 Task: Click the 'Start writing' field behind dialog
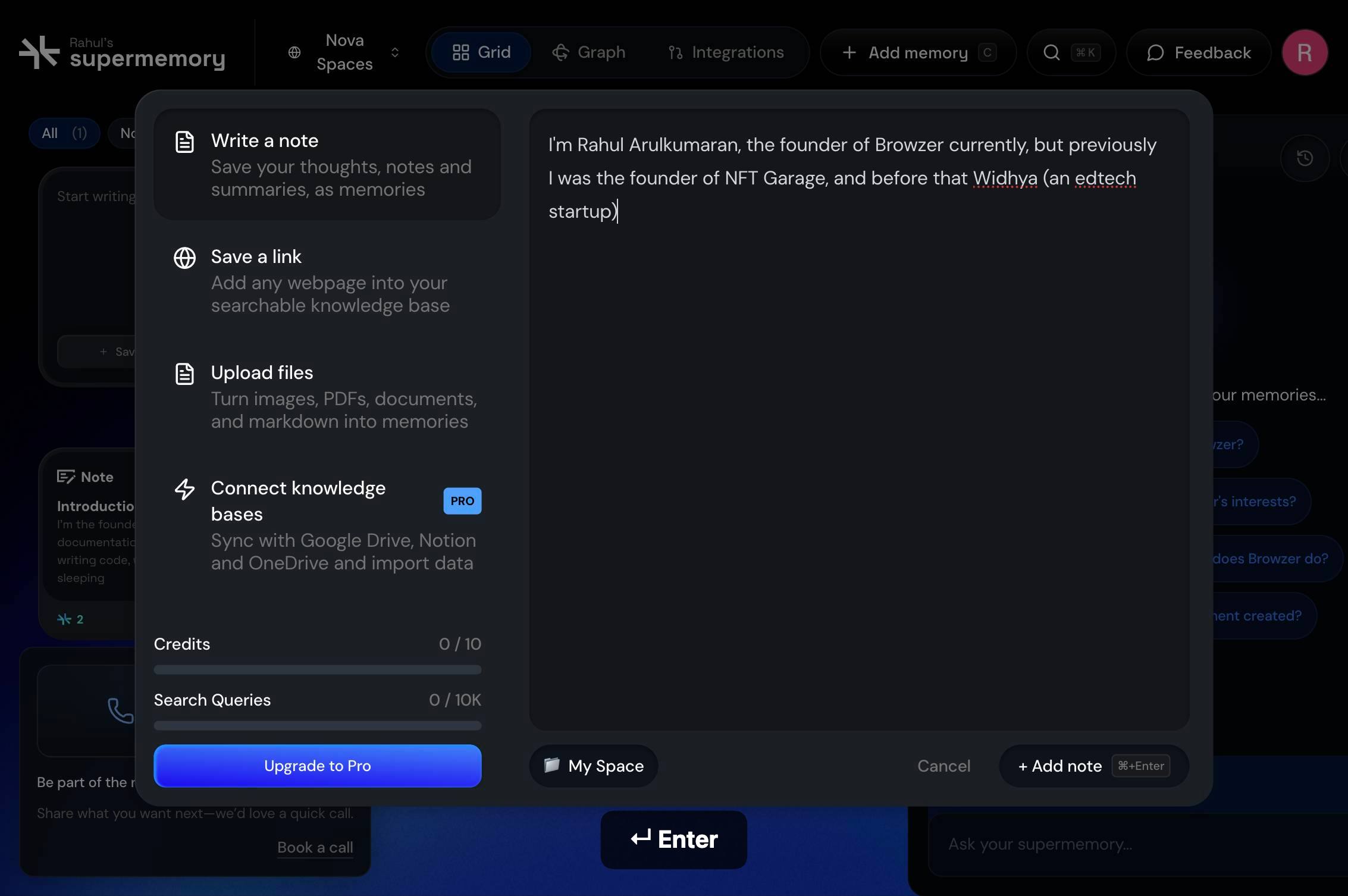coord(96,196)
